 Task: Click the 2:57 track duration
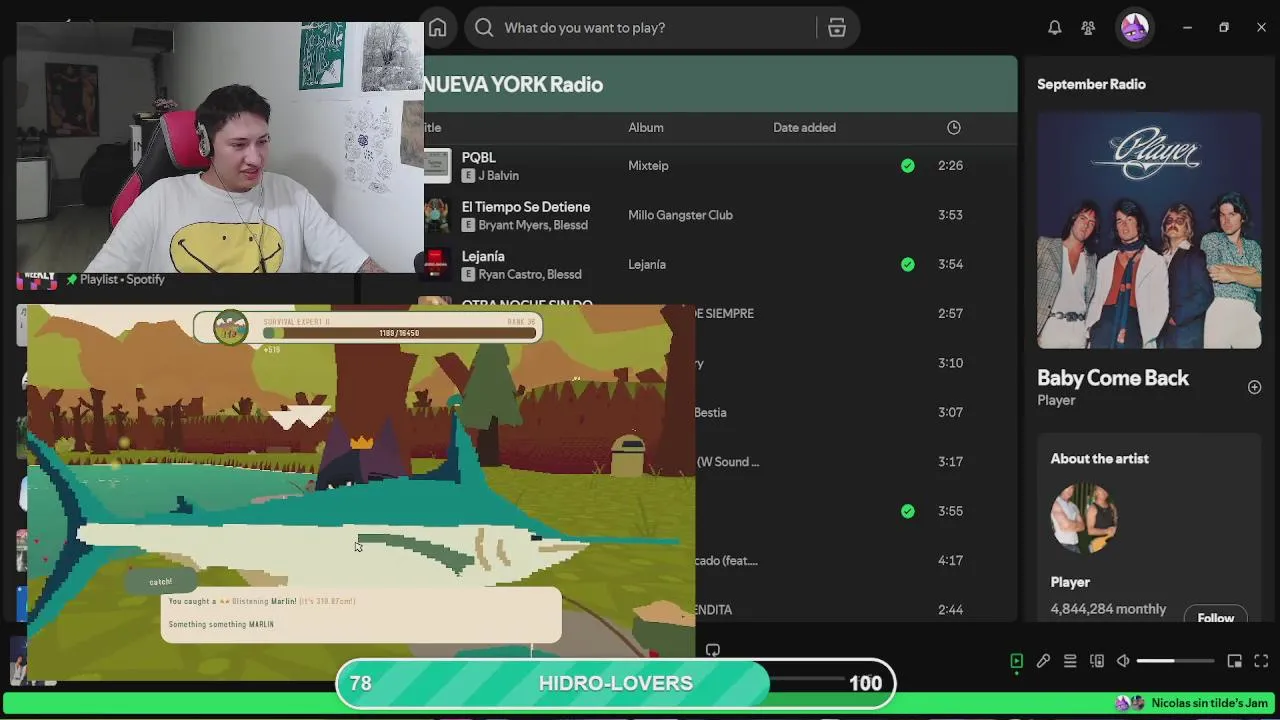(x=950, y=313)
